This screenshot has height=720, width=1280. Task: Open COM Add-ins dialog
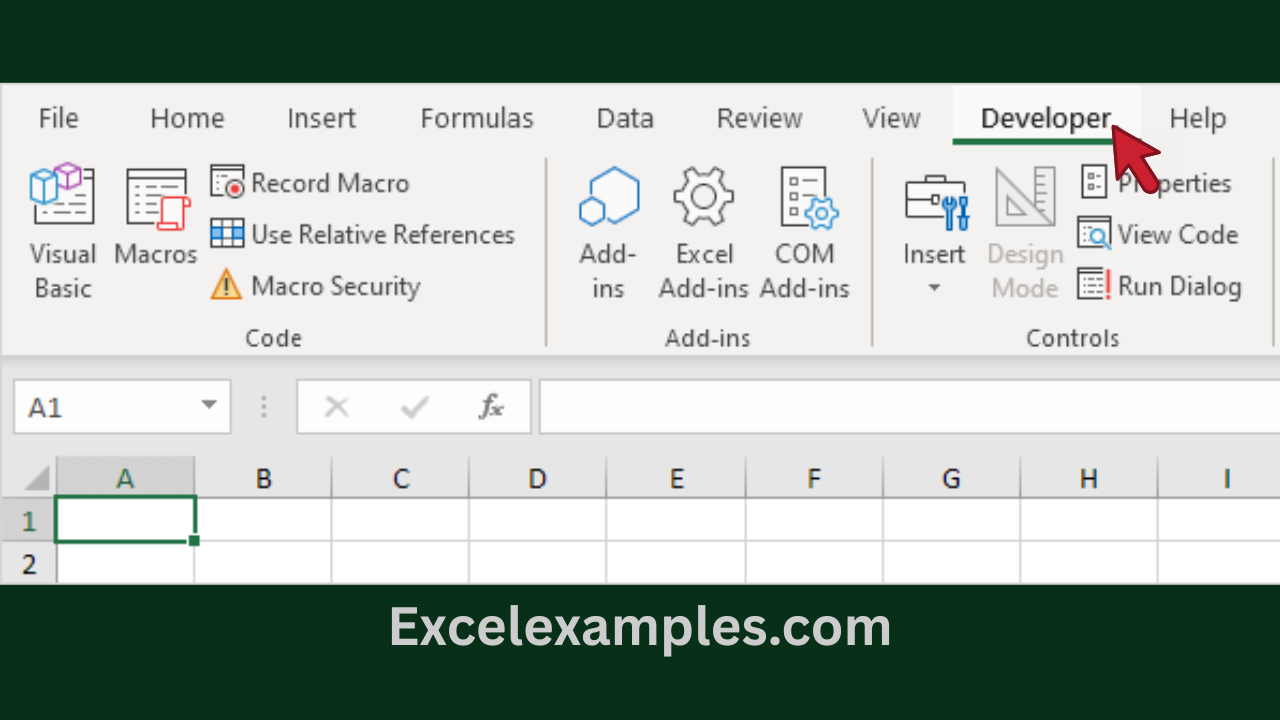pyautogui.click(x=805, y=234)
